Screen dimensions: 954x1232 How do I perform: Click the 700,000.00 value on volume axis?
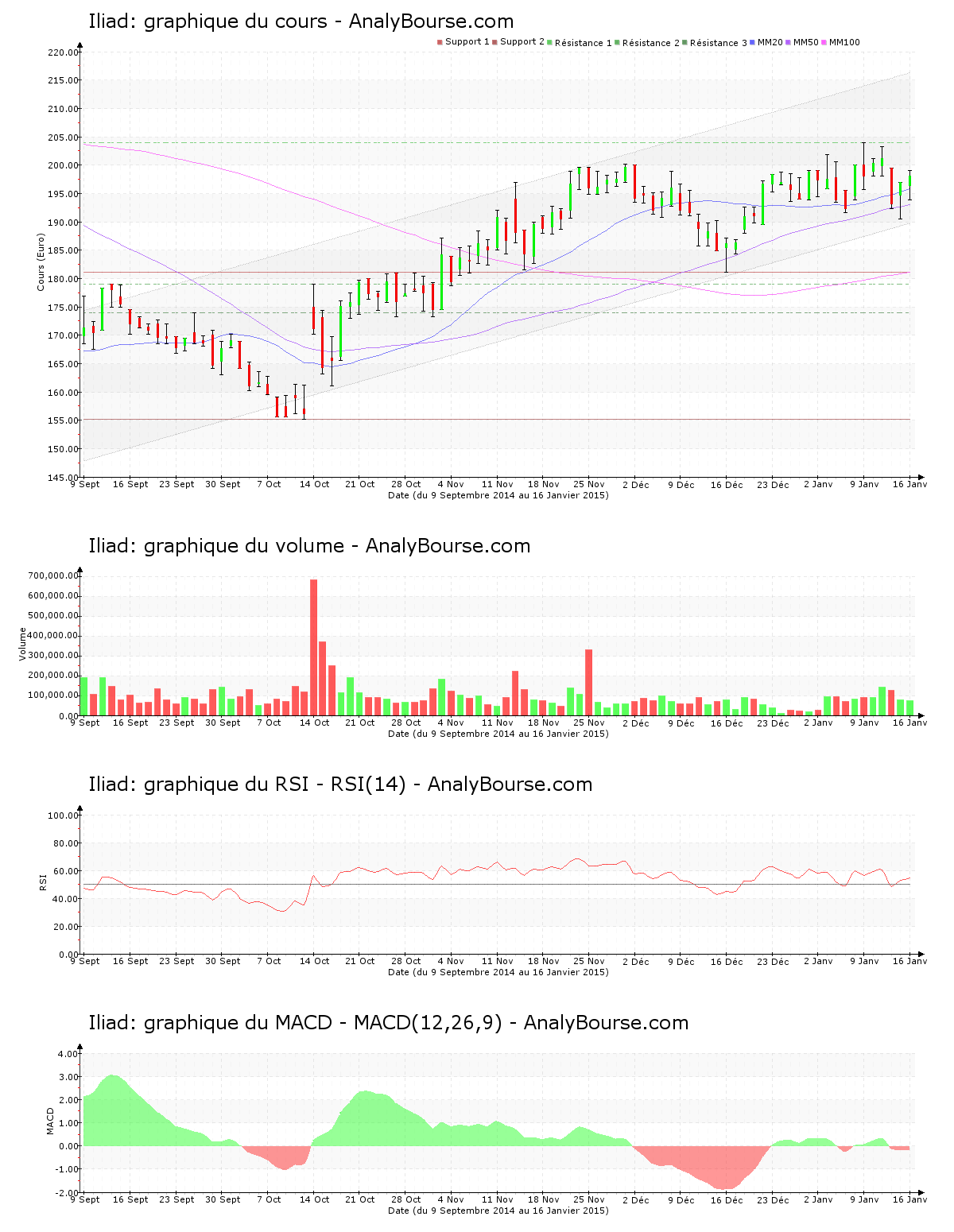[53, 575]
